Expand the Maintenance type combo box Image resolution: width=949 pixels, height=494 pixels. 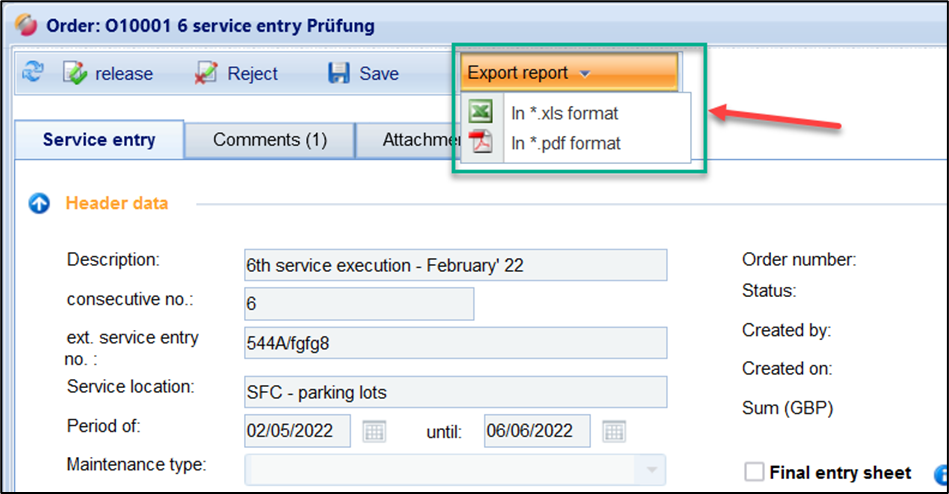(653, 468)
